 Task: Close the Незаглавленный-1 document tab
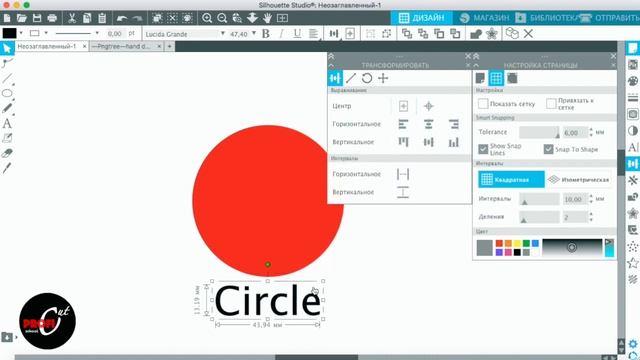pyautogui.click(x=84, y=47)
